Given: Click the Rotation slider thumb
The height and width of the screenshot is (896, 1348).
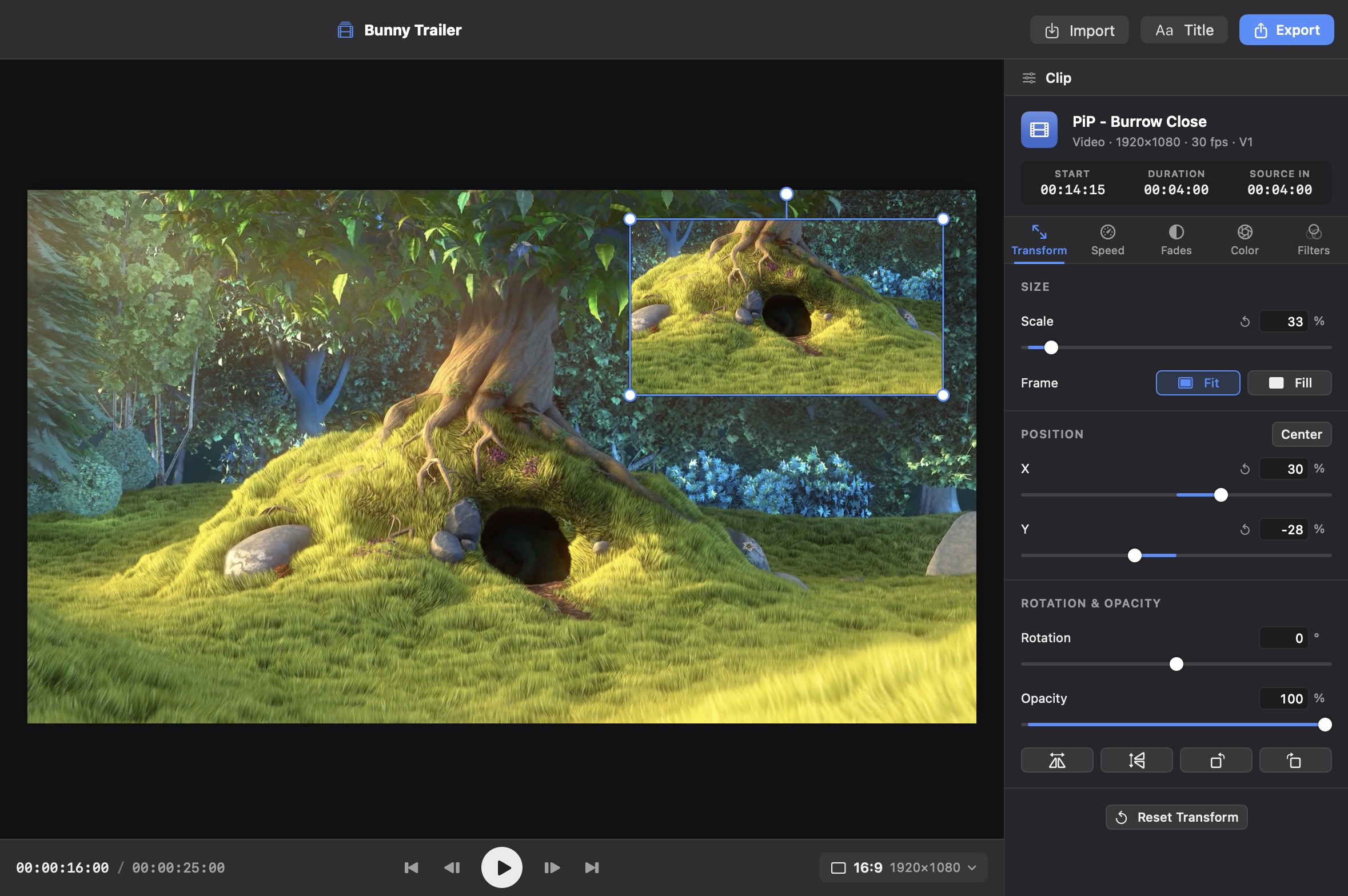Looking at the screenshot, I should coord(1176,664).
